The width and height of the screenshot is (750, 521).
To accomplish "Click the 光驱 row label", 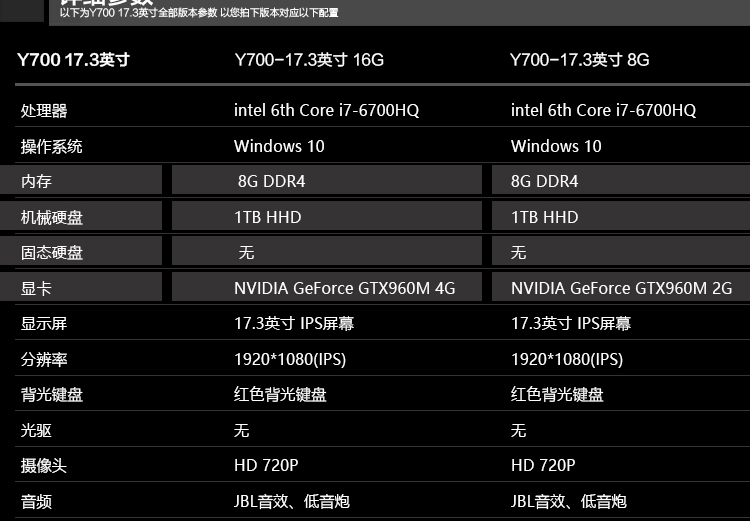I will (x=36, y=430).
